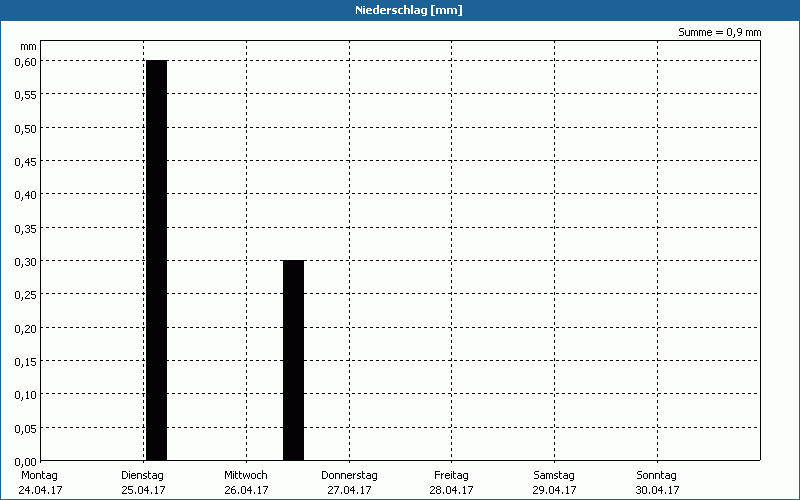This screenshot has height=500, width=800.
Task: Select the date 24.04.17
Action: coord(40,490)
